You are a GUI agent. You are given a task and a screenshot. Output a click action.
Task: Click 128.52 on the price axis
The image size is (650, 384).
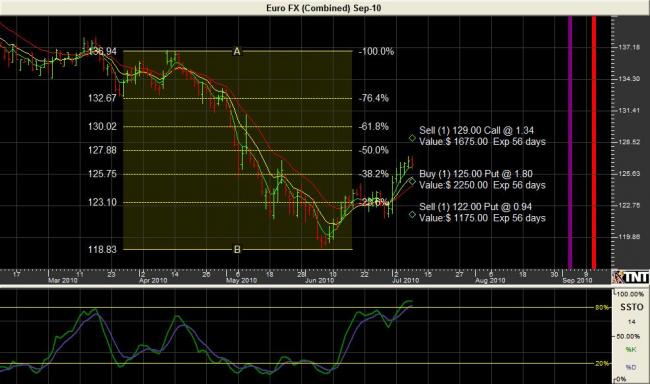click(x=629, y=142)
